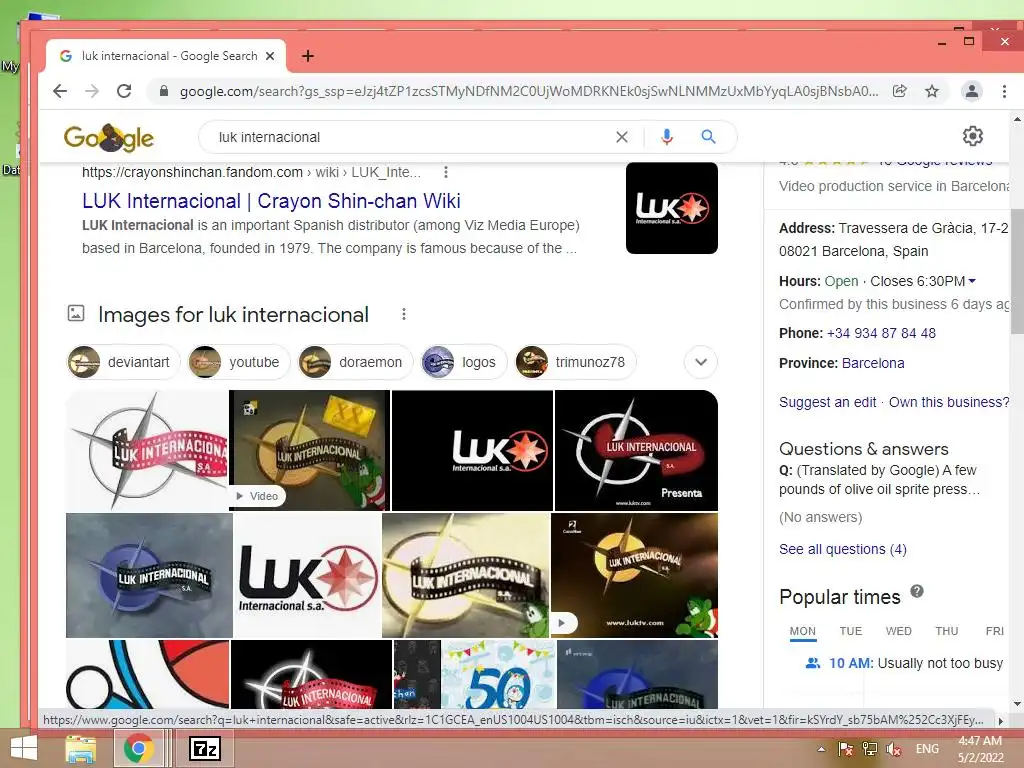Filter images by logos chip
The height and width of the screenshot is (768, 1024).
(x=464, y=362)
